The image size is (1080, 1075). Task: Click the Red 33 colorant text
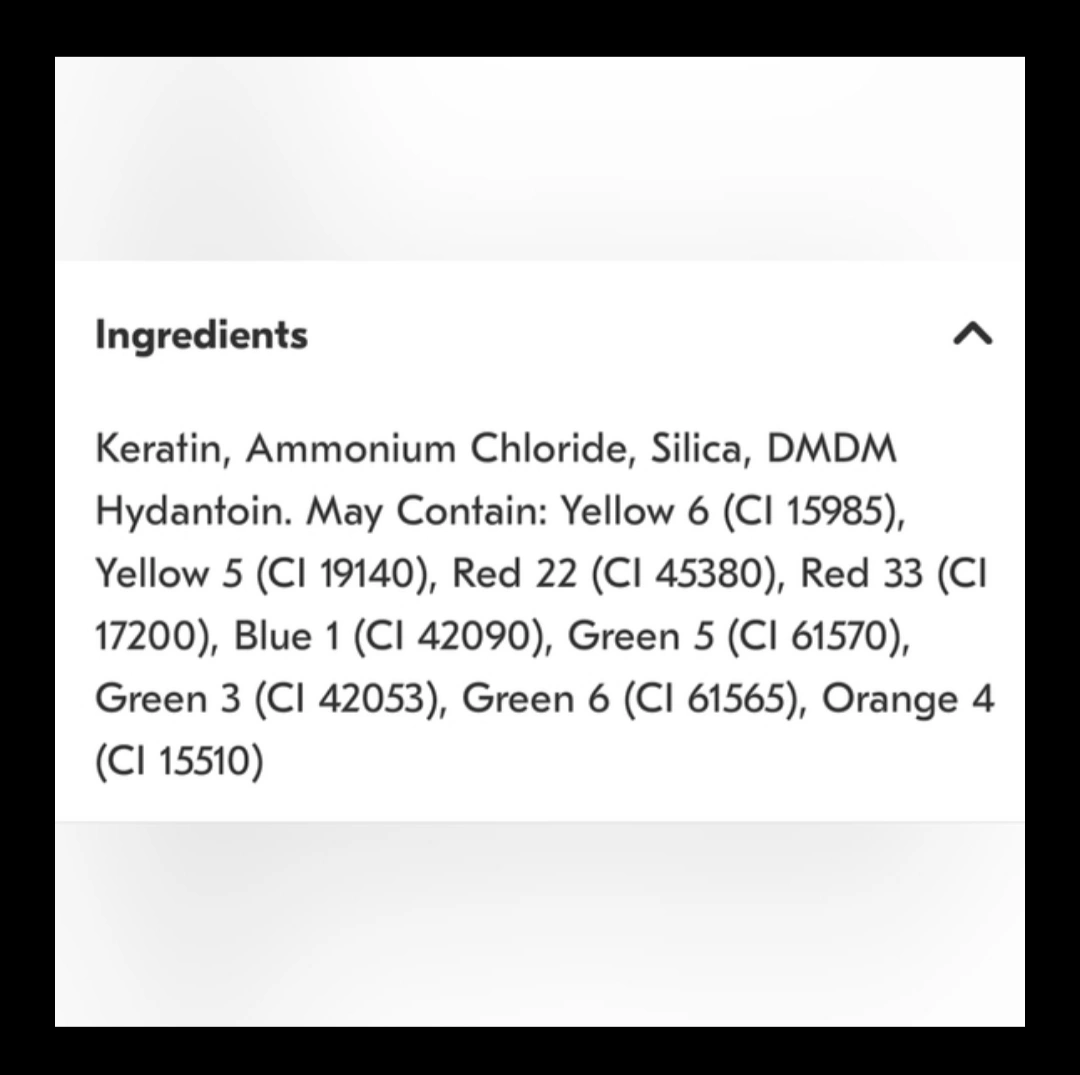[x=861, y=575]
